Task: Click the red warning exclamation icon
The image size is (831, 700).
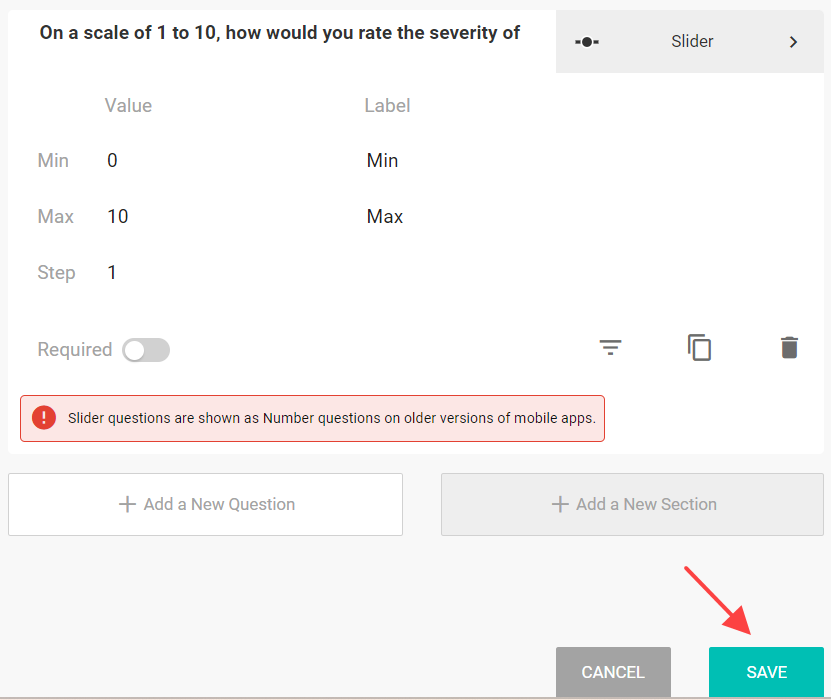Action: 44,418
